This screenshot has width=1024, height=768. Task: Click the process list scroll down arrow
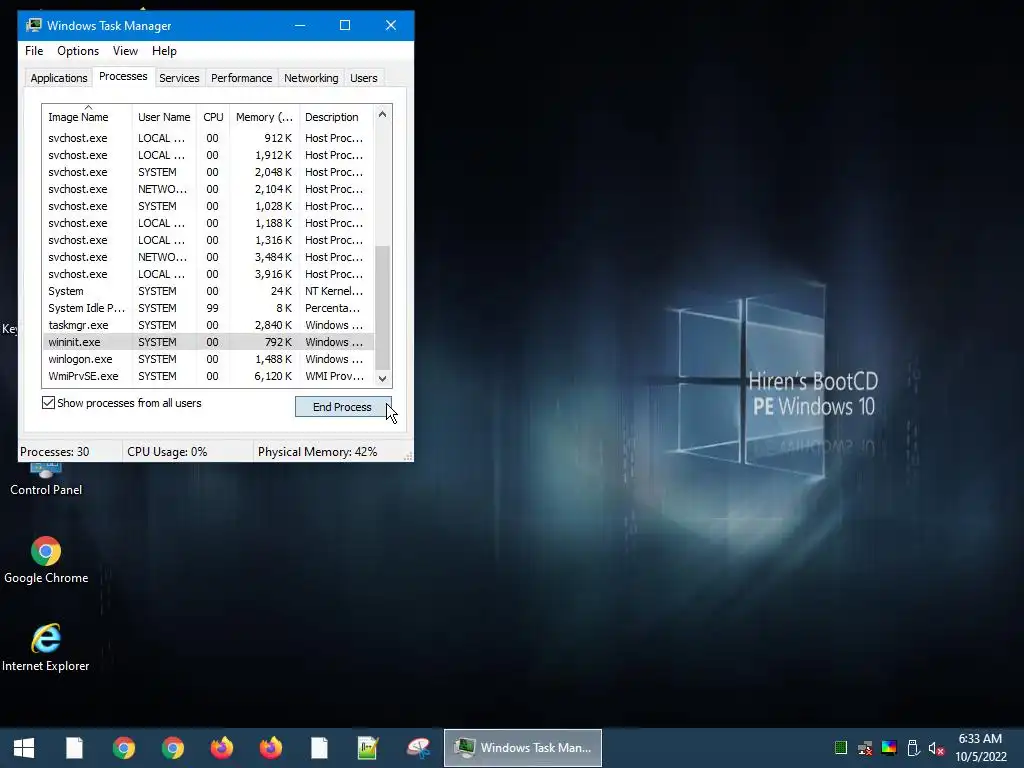coord(383,378)
